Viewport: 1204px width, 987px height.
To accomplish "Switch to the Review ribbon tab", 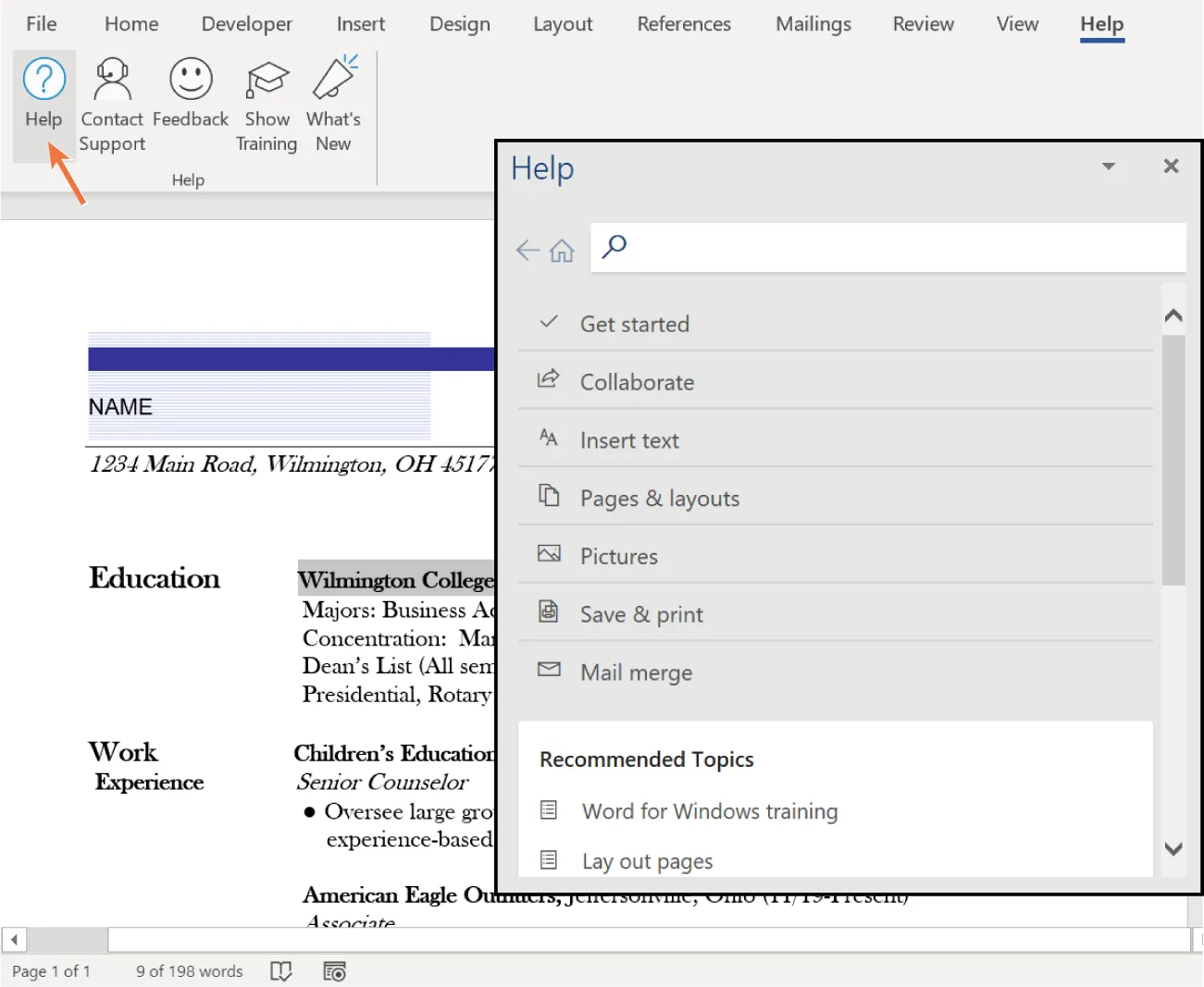I will pos(923,24).
